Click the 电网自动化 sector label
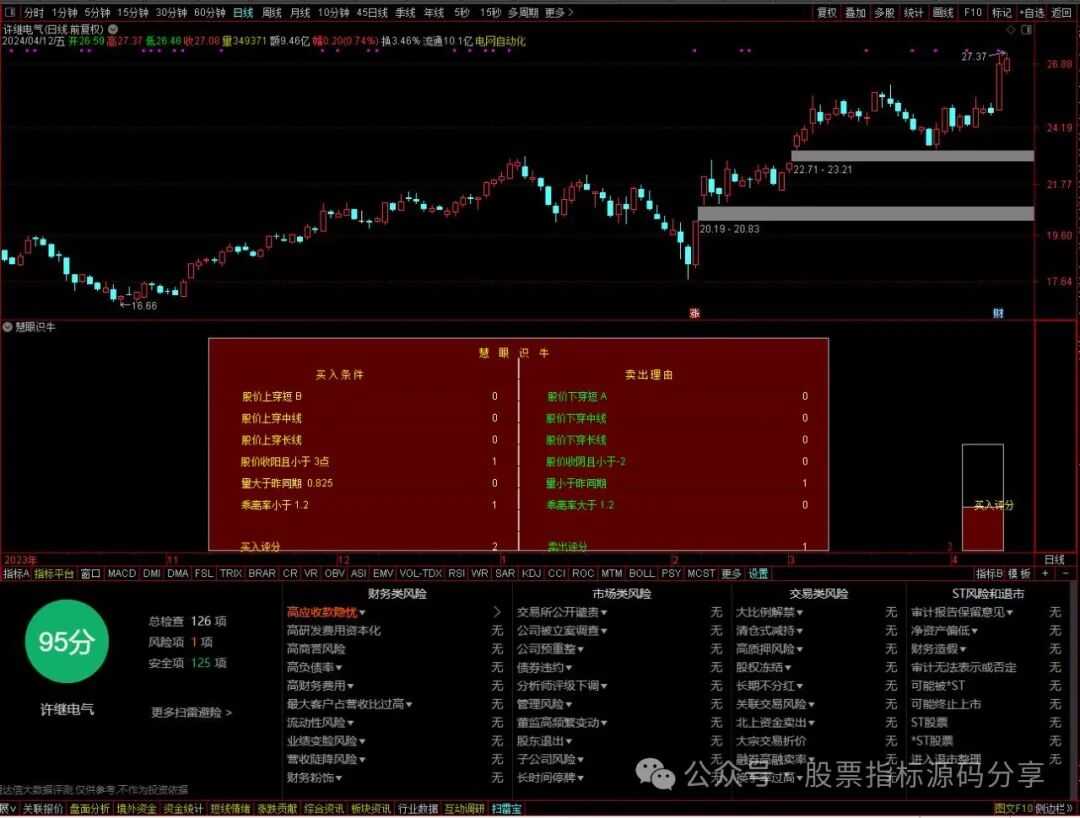The width and height of the screenshot is (1080, 818). coord(500,41)
